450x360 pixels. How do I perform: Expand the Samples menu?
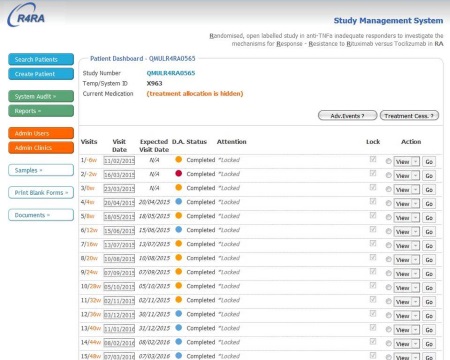click(x=41, y=170)
